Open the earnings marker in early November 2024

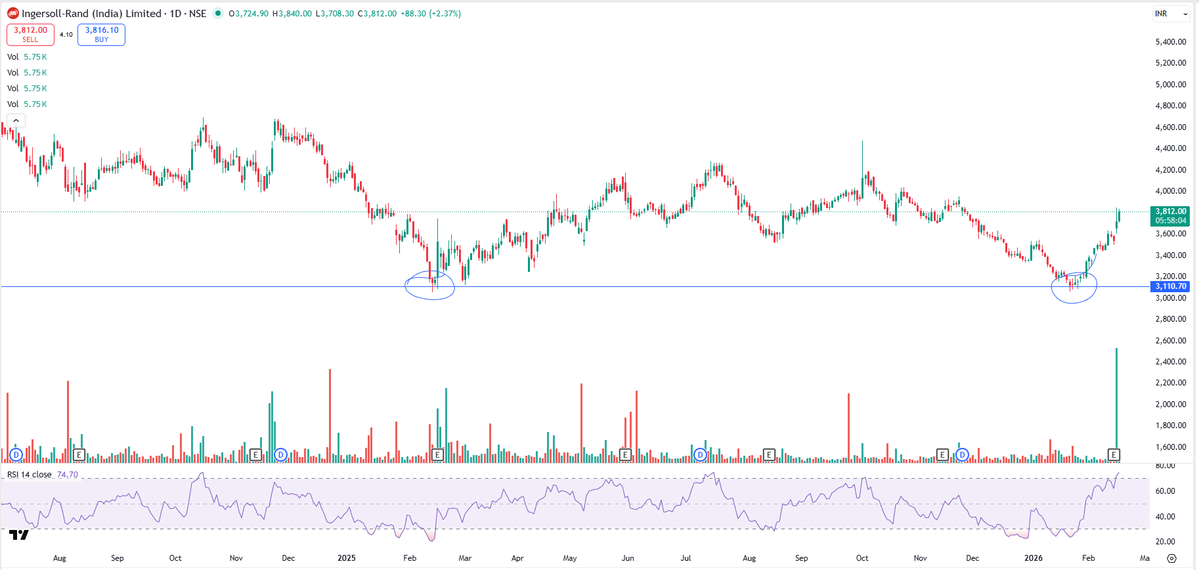256,454
